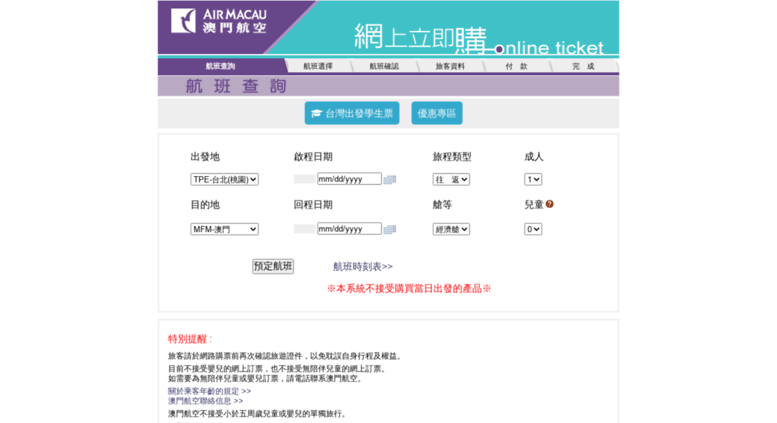Image resolution: width=777 pixels, height=423 pixels.
Task: Select the 航班確認 step tab
Action: [384, 66]
